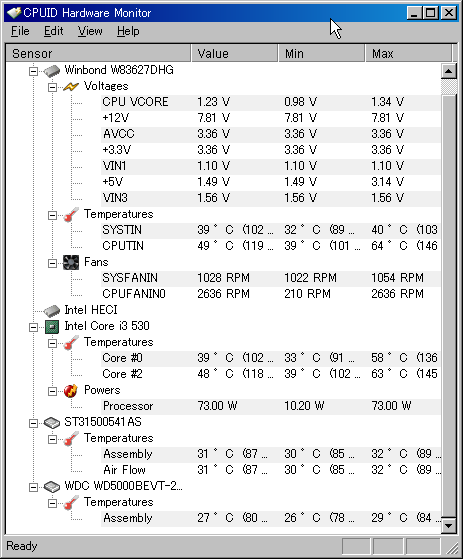Collapse the Intel Core i3 530 node
This screenshot has width=463, height=559.
[x=33, y=327]
